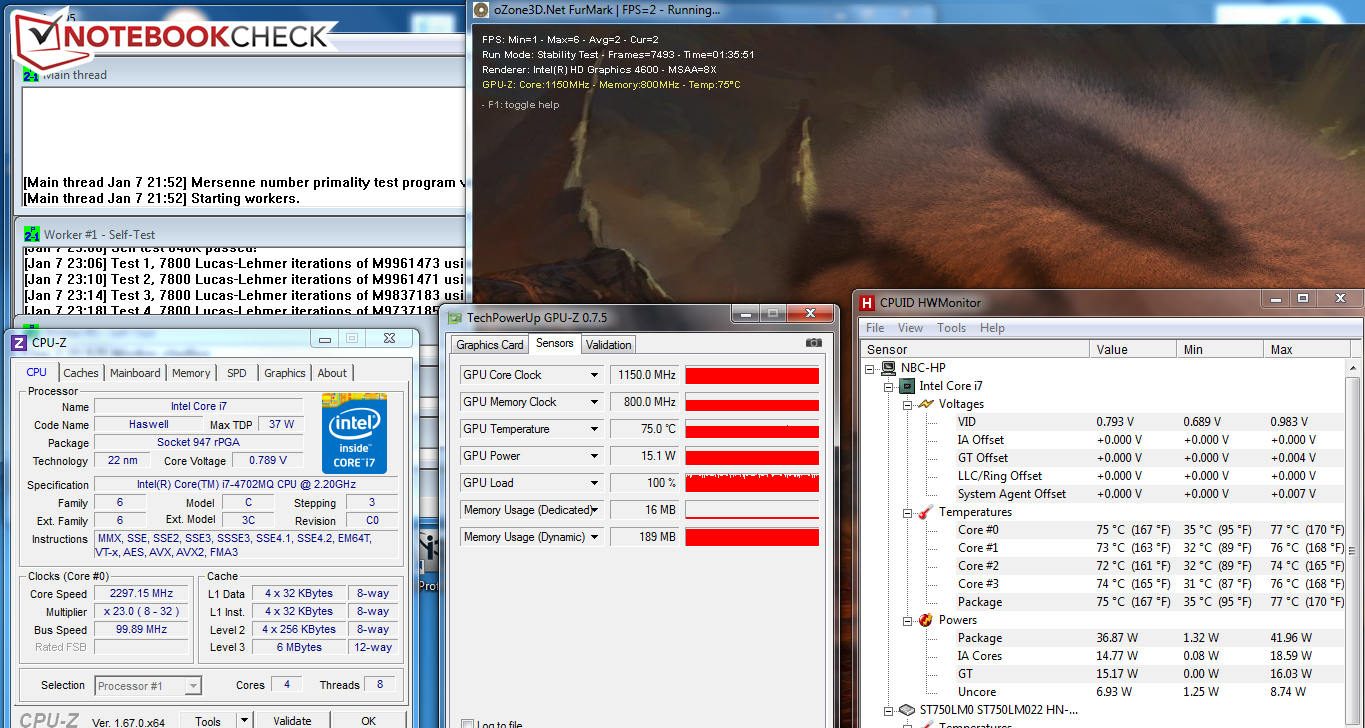Open the GPU Core Clock sensor dropdown
This screenshot has height=728, width=1365.
coord(594,375)
